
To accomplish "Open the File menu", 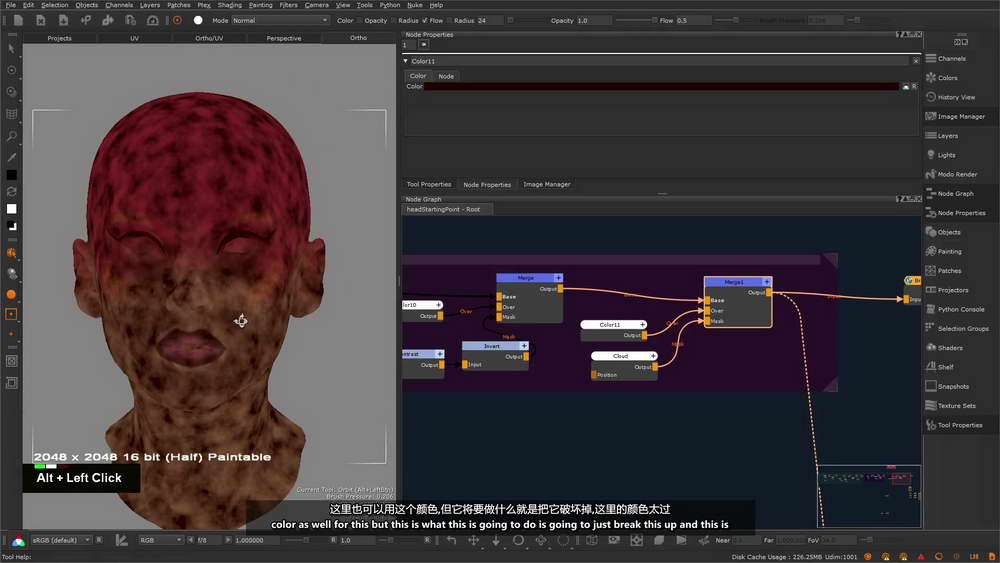I will [x=11, y=4].
